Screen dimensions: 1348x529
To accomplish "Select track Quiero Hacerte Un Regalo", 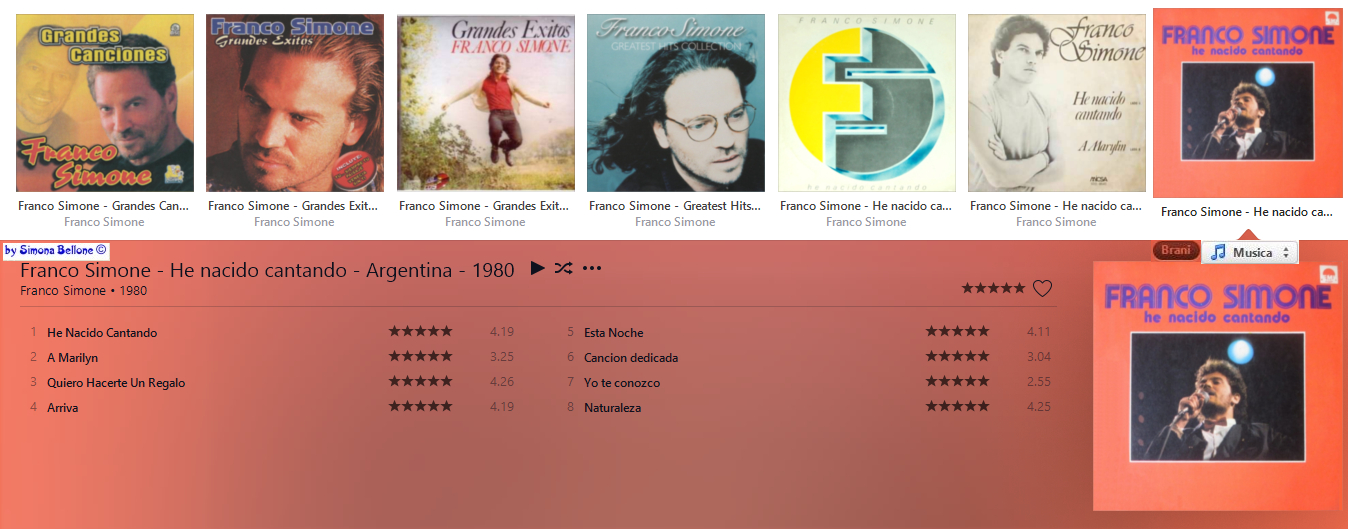I will coord(116,383).
